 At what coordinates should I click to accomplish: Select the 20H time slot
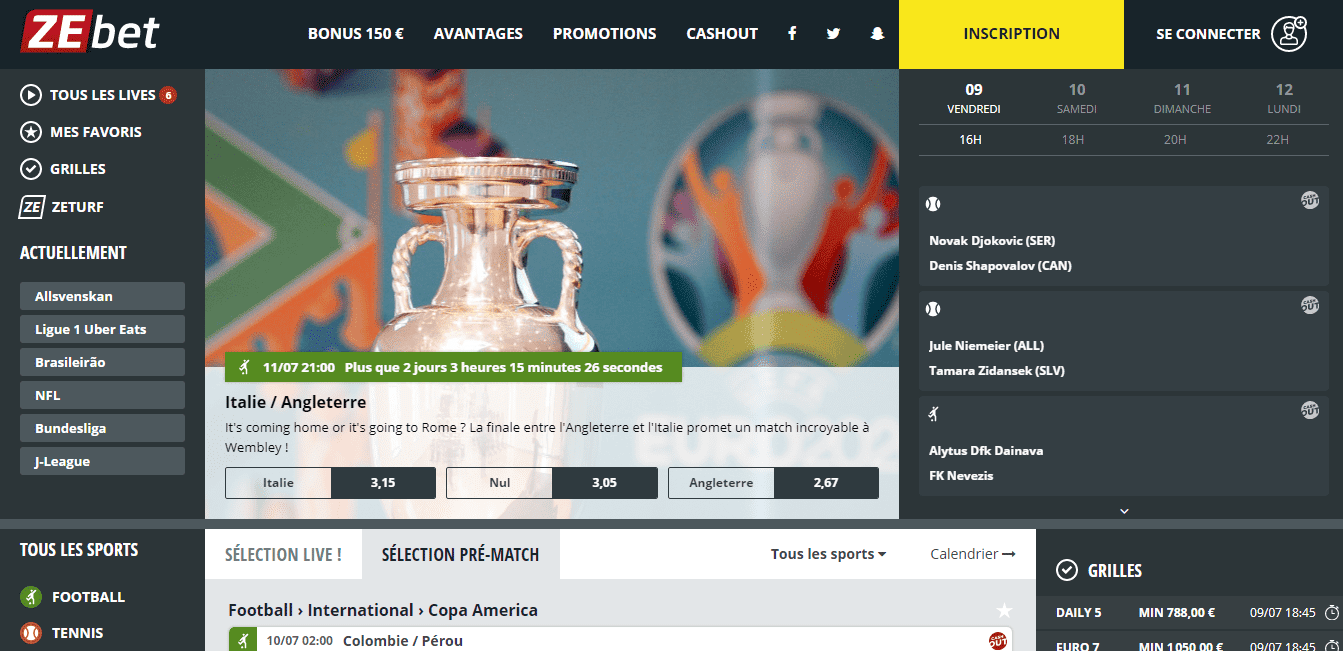point(1175,139)
